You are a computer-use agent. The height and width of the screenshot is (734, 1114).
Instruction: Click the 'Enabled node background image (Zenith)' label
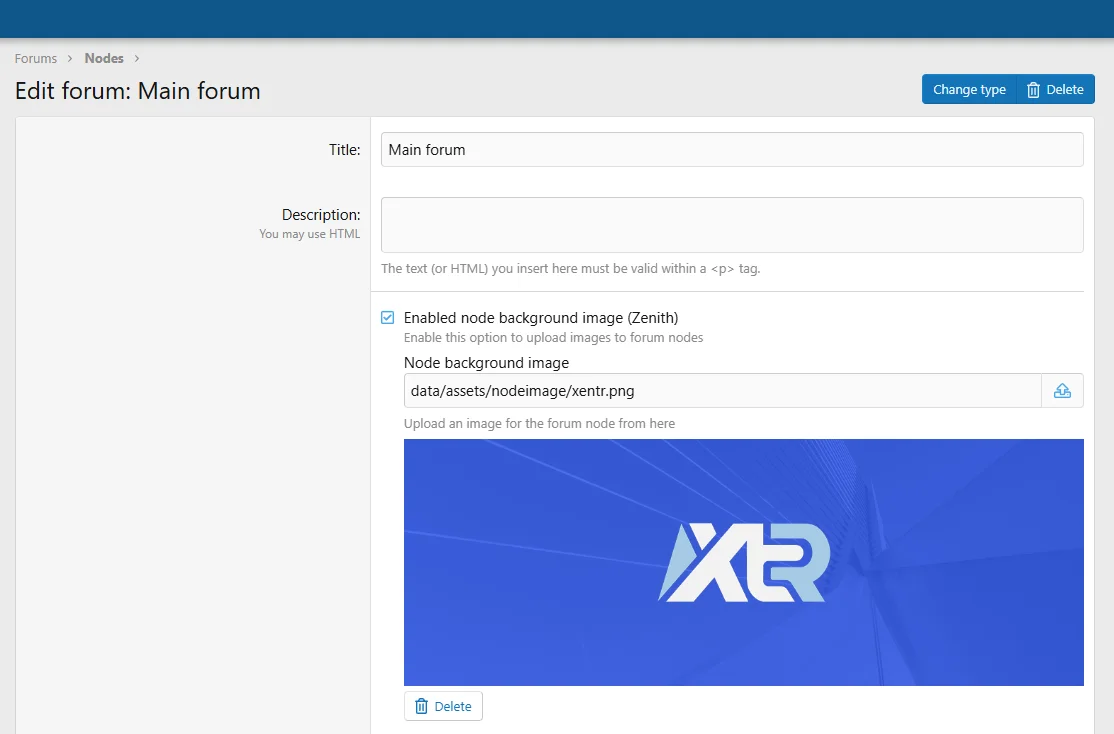pos(541,318)
